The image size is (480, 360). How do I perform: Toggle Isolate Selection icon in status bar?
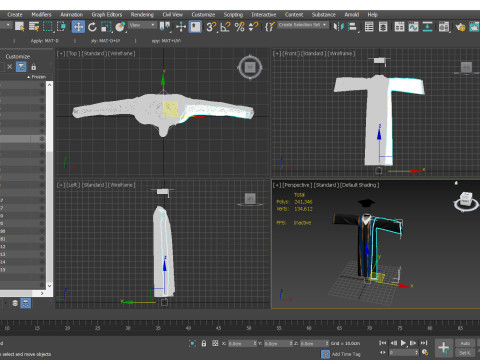point(192,343)
